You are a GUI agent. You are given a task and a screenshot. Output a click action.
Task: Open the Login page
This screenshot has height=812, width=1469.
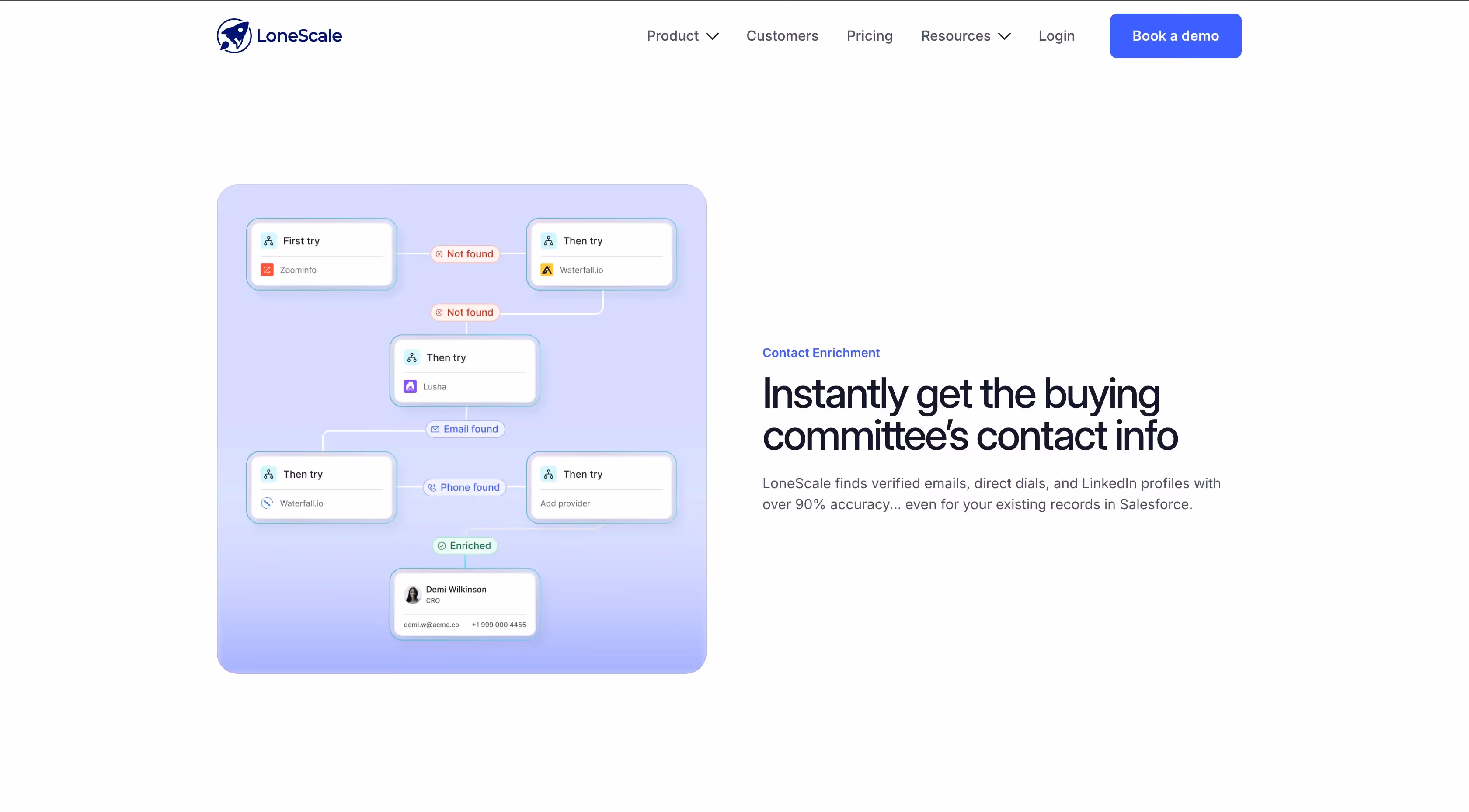[x=1056, y=36]
